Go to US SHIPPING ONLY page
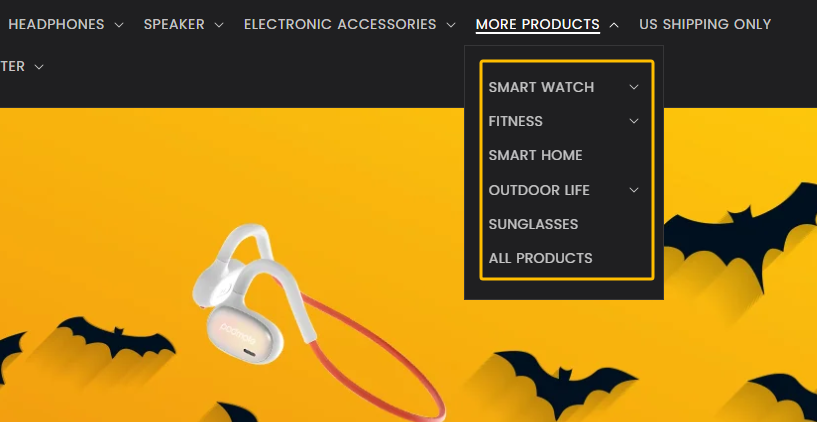This screenshot has width=817, height=422. 705,24
